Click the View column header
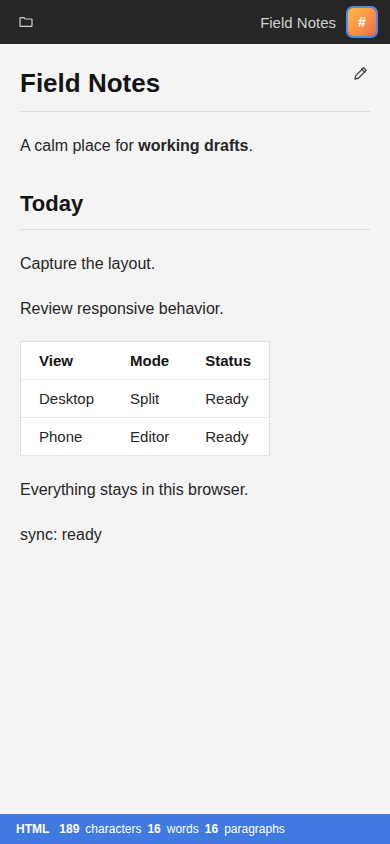This screenshot has width=390, height=844. click(x=56, y=361)
